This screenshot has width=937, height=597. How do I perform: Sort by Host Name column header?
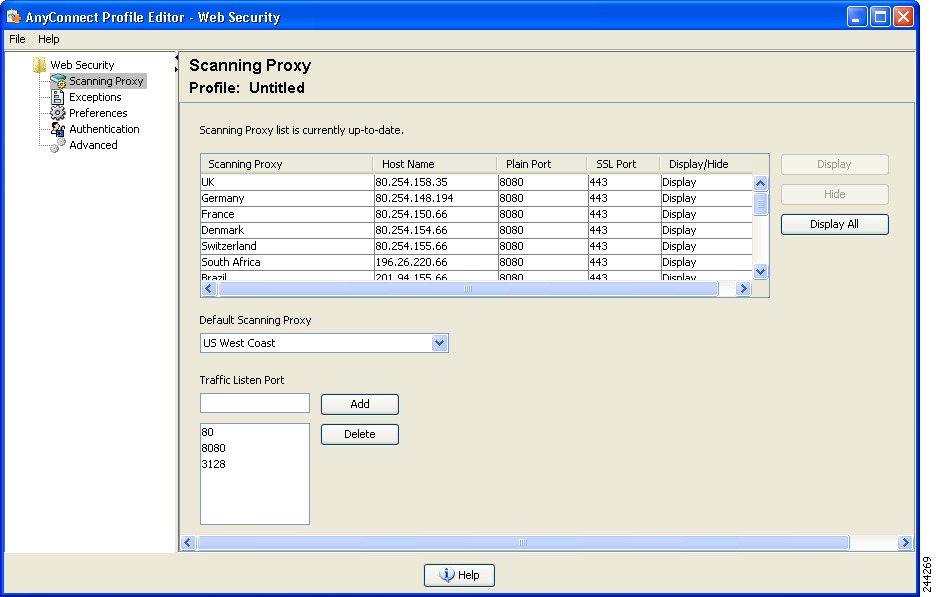(x=435, y=164)
